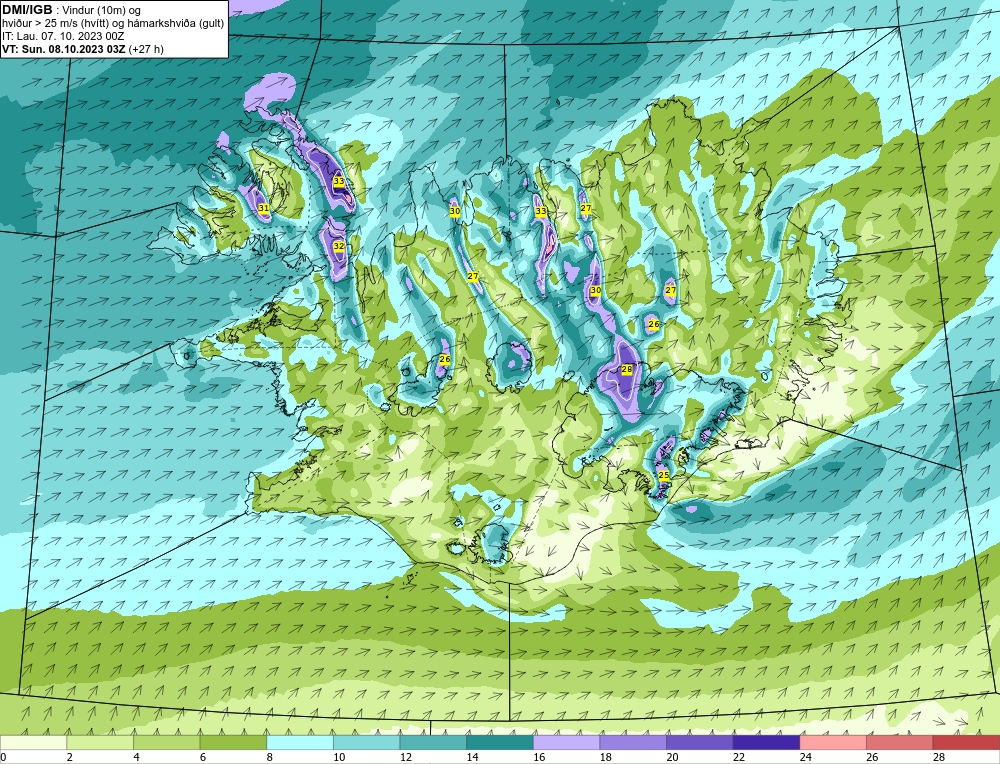Select the "24" legend scale number

[x=805, y=757]
